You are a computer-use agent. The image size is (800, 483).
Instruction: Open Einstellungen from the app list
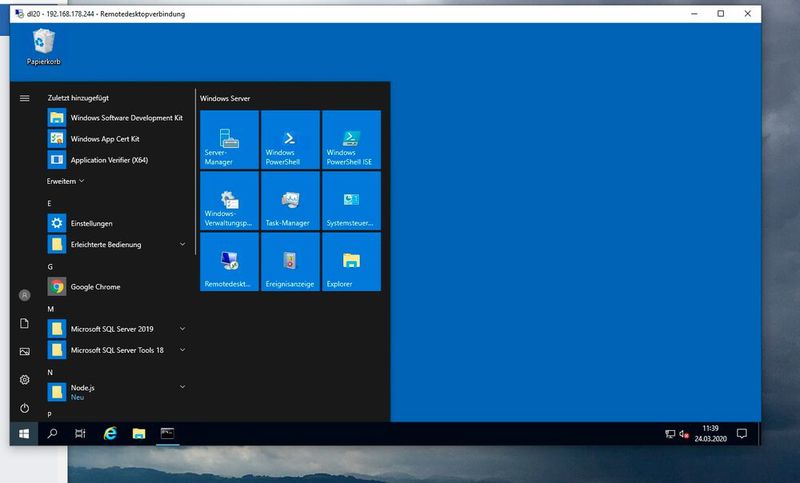[x=117, y=223]
